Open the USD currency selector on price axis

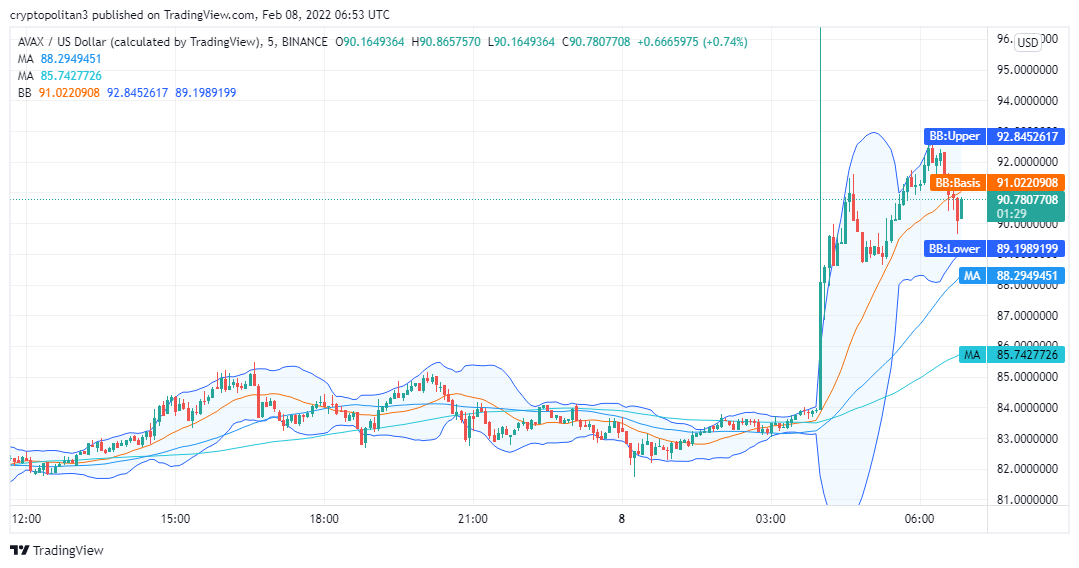pyautogui.click(x=1027, y=42)
